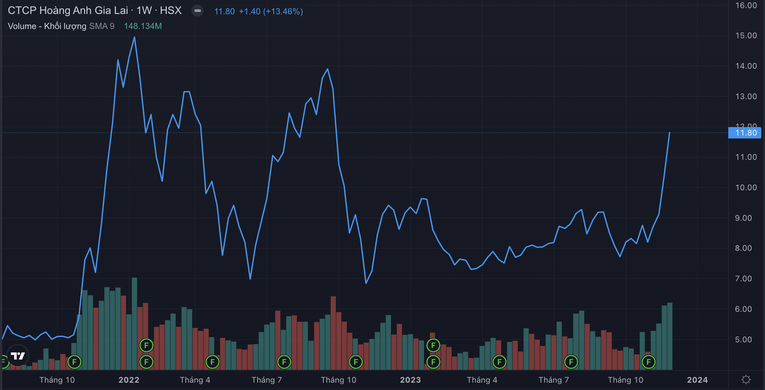Click the 13.00 price axis label
This screenshot has width=765, height=390.
pos(747,96)
